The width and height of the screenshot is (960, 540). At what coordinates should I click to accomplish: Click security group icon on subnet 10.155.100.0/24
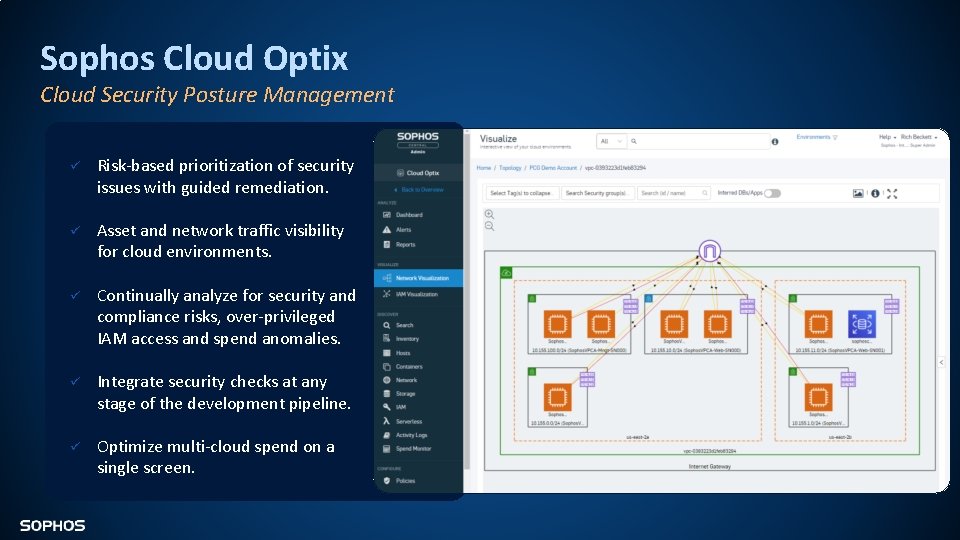tap(631, 306)
